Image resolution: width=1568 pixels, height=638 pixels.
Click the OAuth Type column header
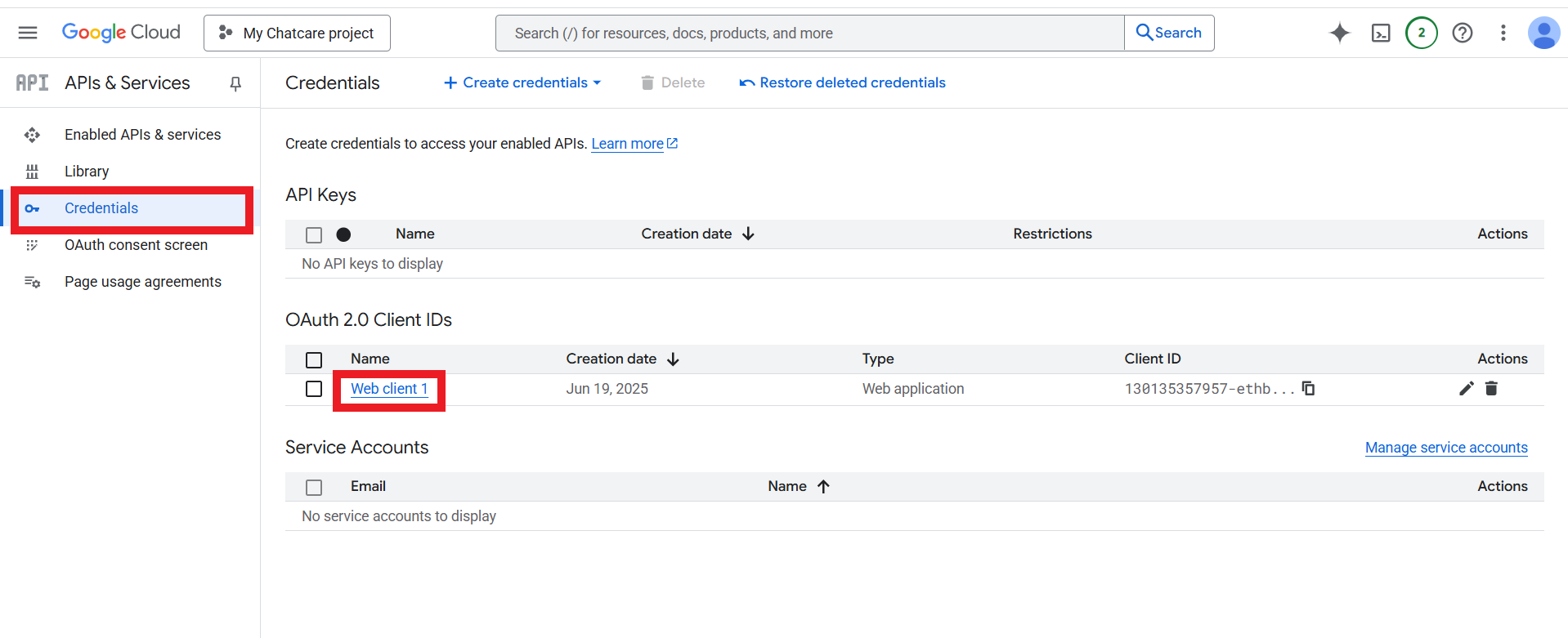coord(878,359)
